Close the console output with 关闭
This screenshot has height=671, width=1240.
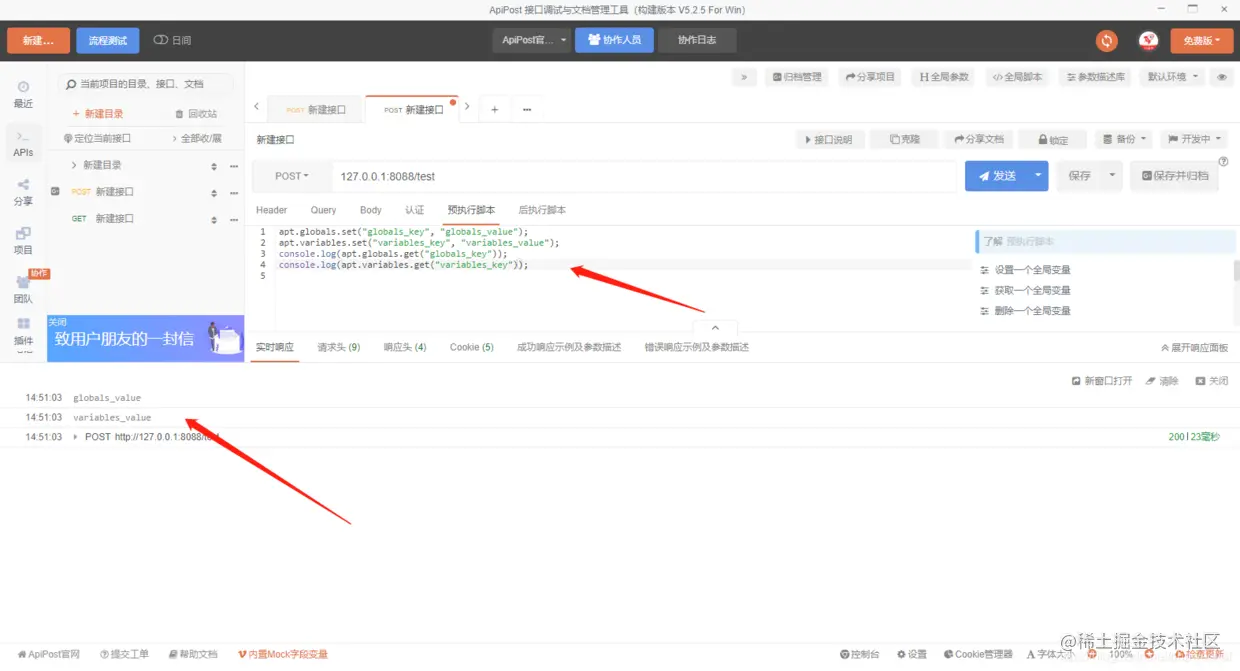click(x=1212, y=381)
